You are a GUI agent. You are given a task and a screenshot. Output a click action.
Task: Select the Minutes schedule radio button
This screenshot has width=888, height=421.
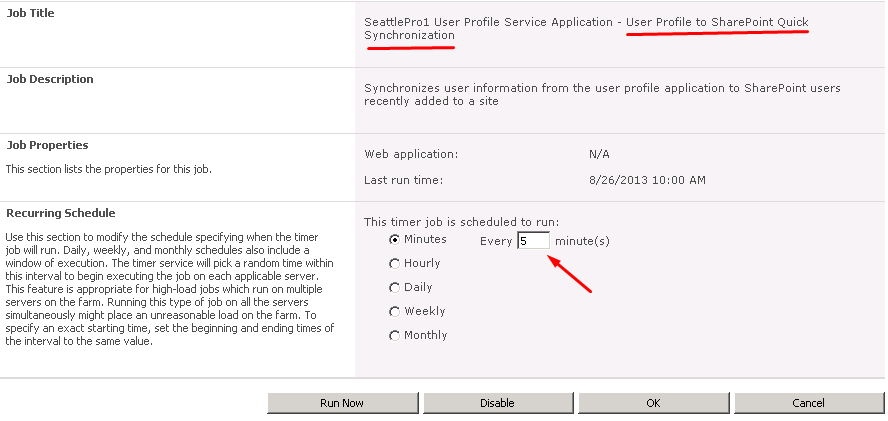pos(395,240)
